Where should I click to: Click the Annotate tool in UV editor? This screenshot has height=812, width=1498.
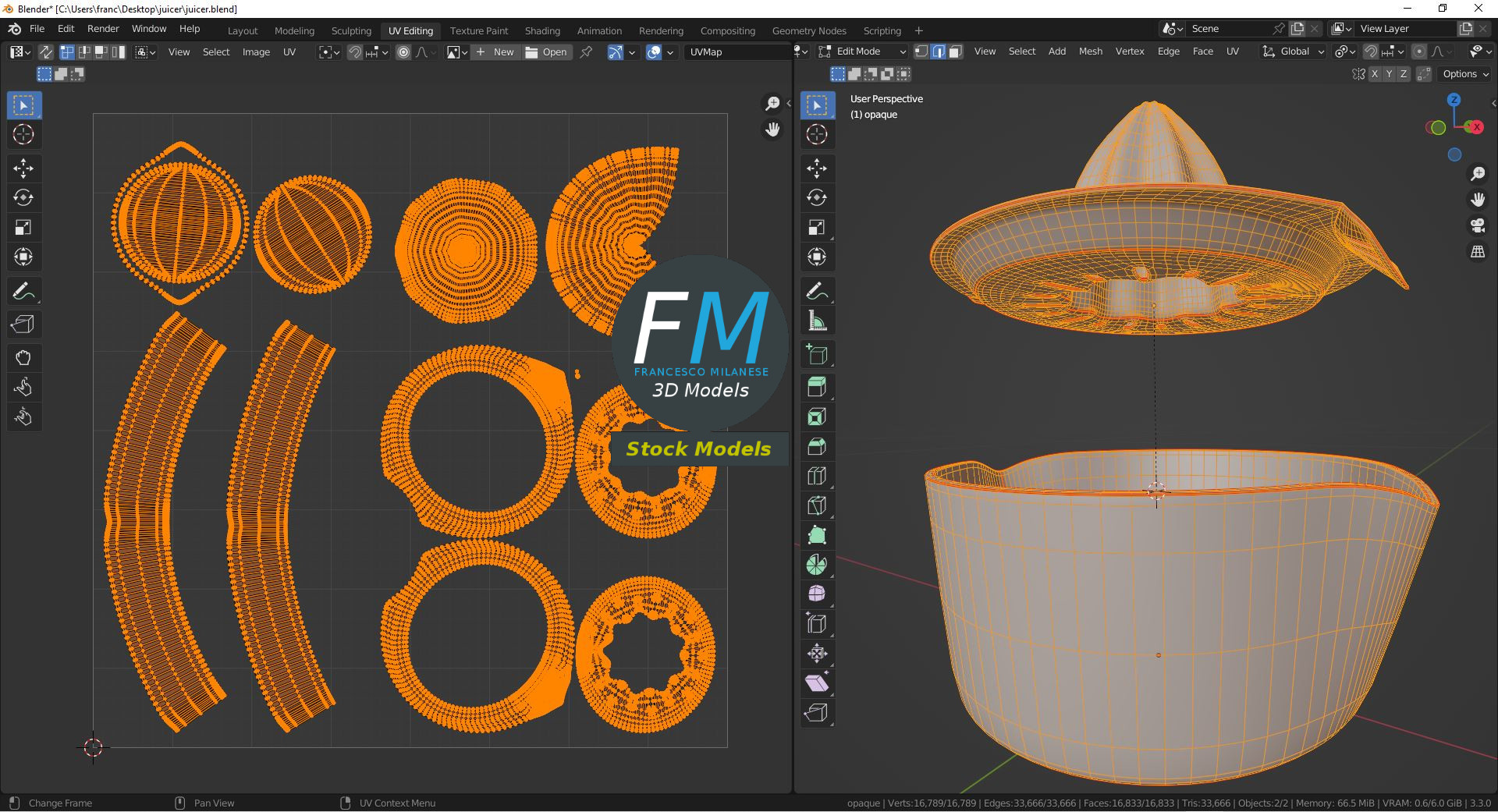(23, 292)
